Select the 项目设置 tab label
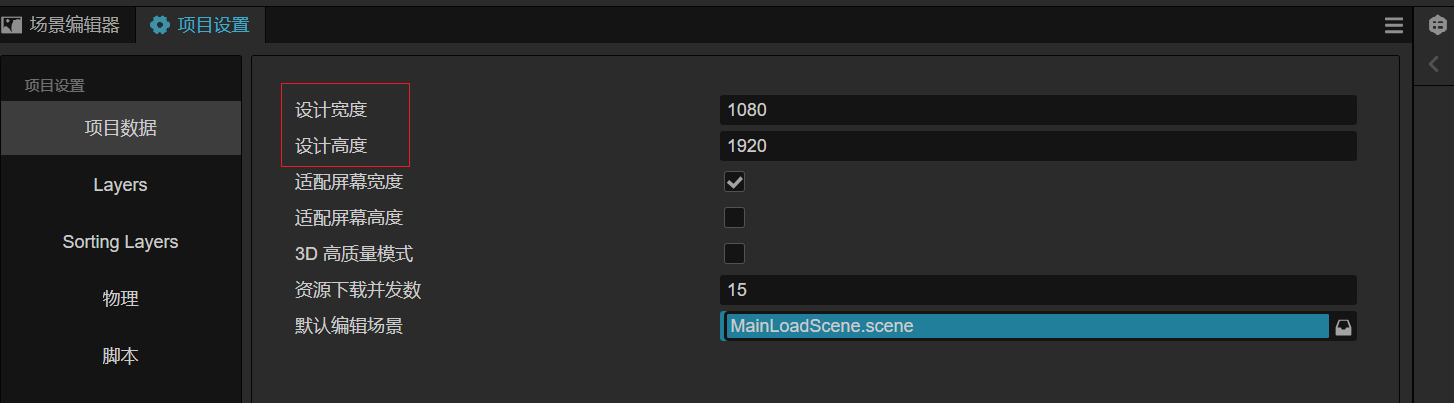1454x403 pixels. pos(213,25)
